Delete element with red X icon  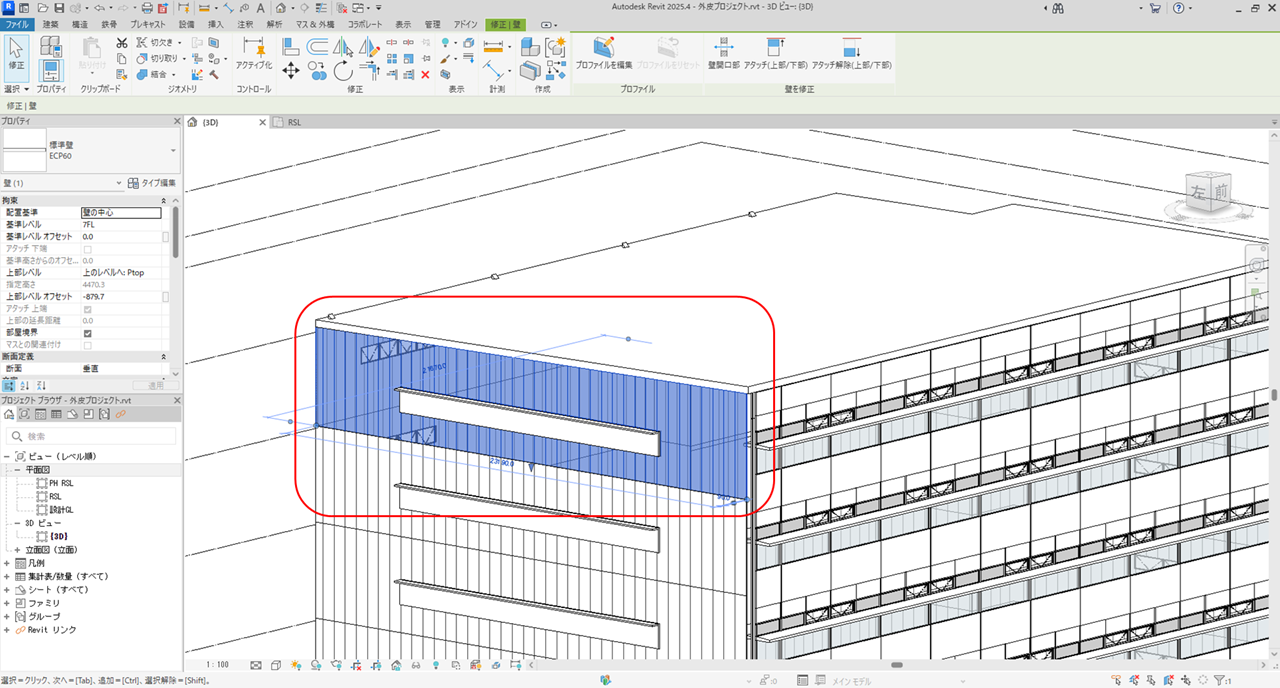point(425,74)
